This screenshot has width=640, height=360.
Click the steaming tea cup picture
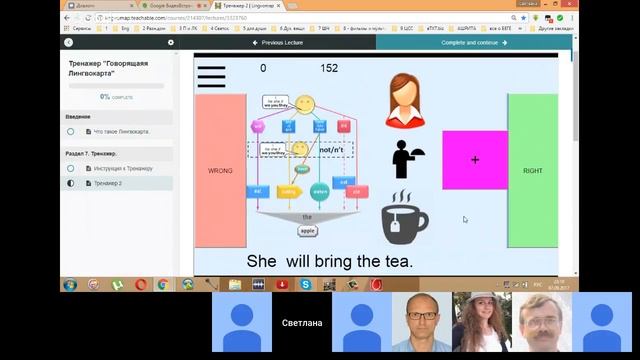404,217
